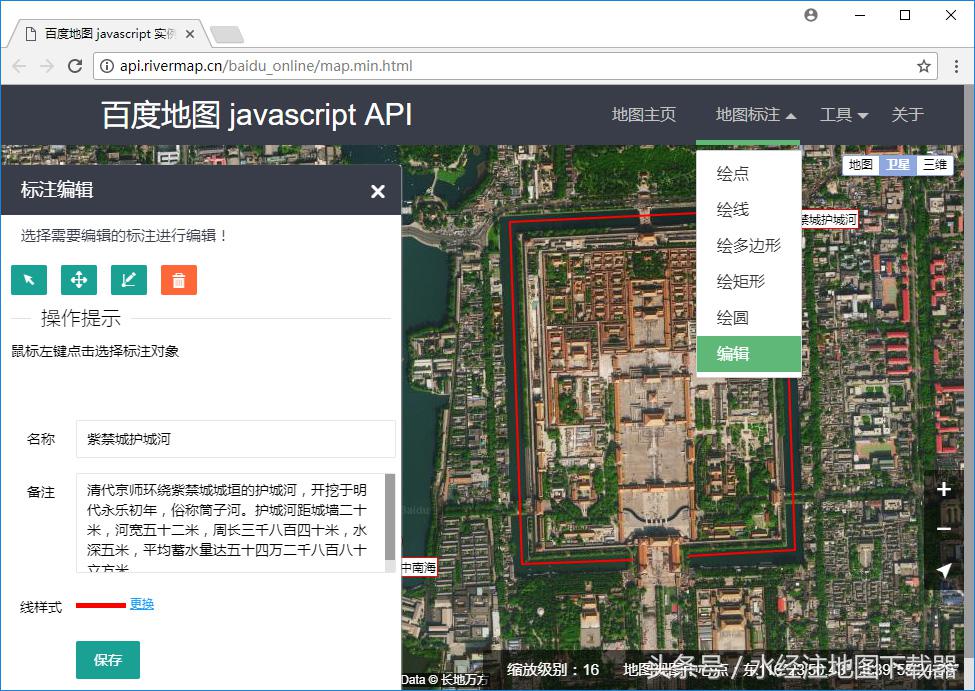The height and width of the screenshot is (691, 975).
Task: Close the 标注编辑 panel with the X
Action: (x=377, y=191)
